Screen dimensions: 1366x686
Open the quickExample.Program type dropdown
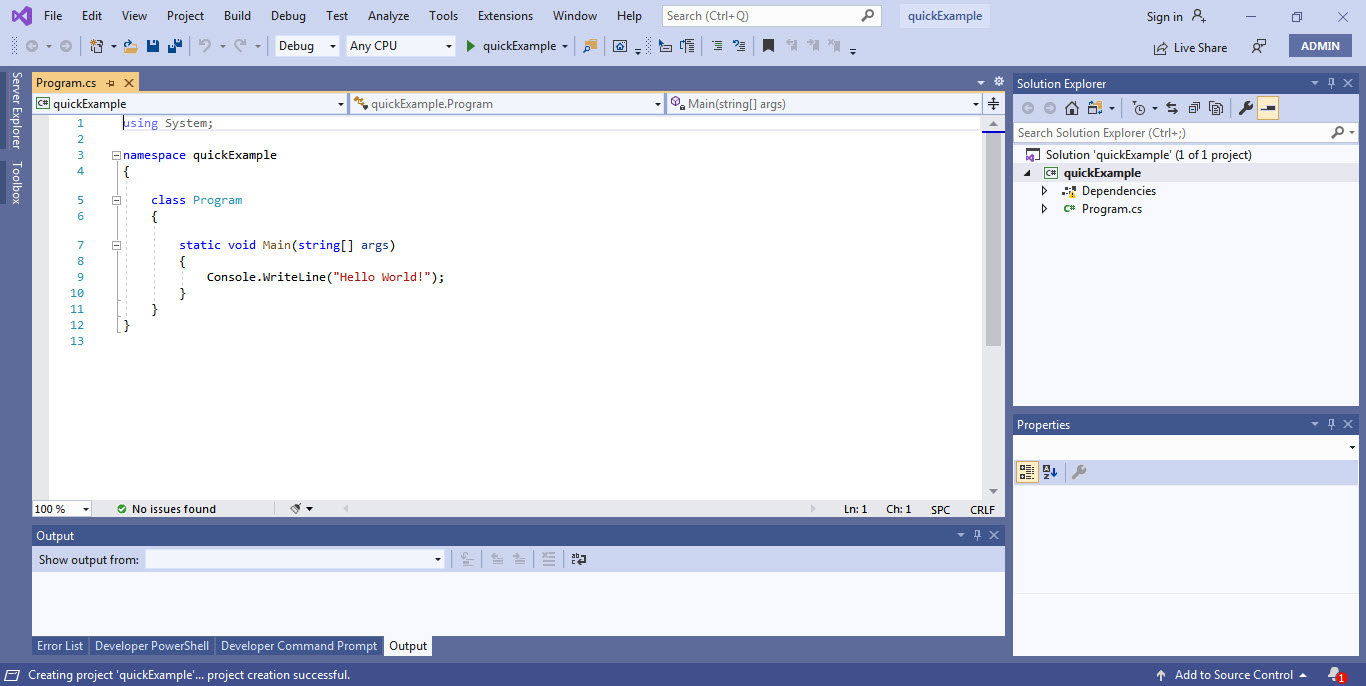507,103
